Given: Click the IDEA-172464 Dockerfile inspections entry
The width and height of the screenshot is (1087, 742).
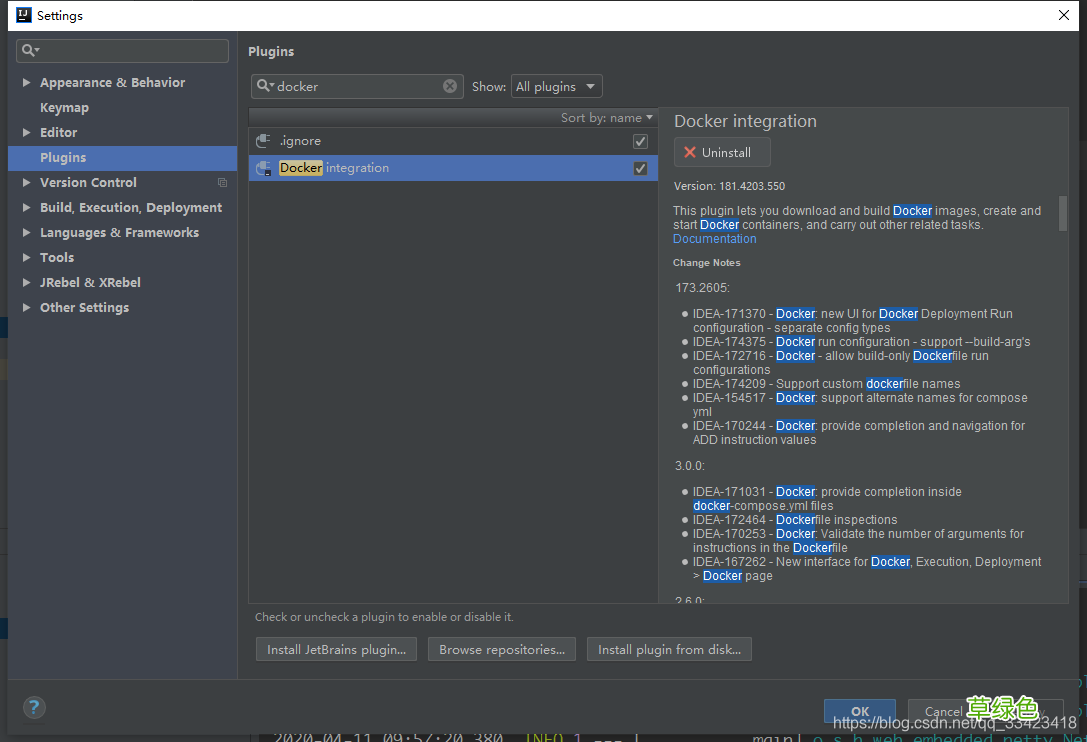Looking at the screenshot, I should click(x=794, y=520).
